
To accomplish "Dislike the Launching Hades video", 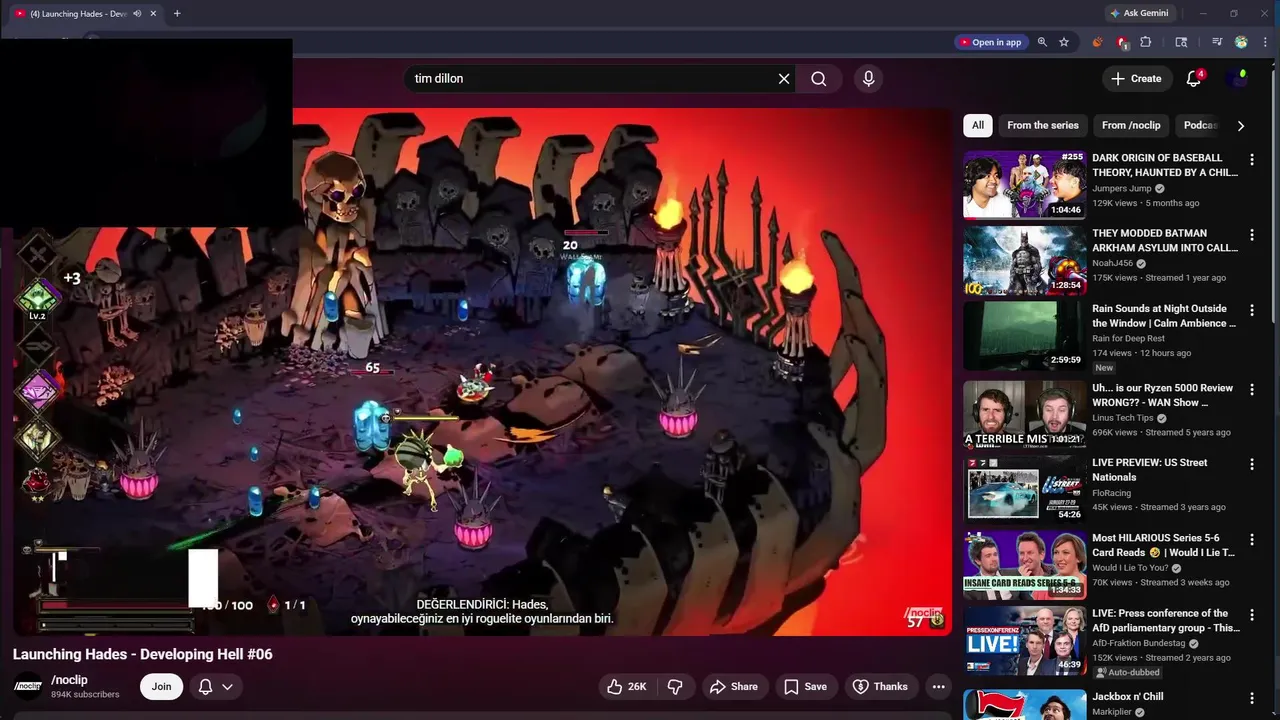I will pos(675,687).
